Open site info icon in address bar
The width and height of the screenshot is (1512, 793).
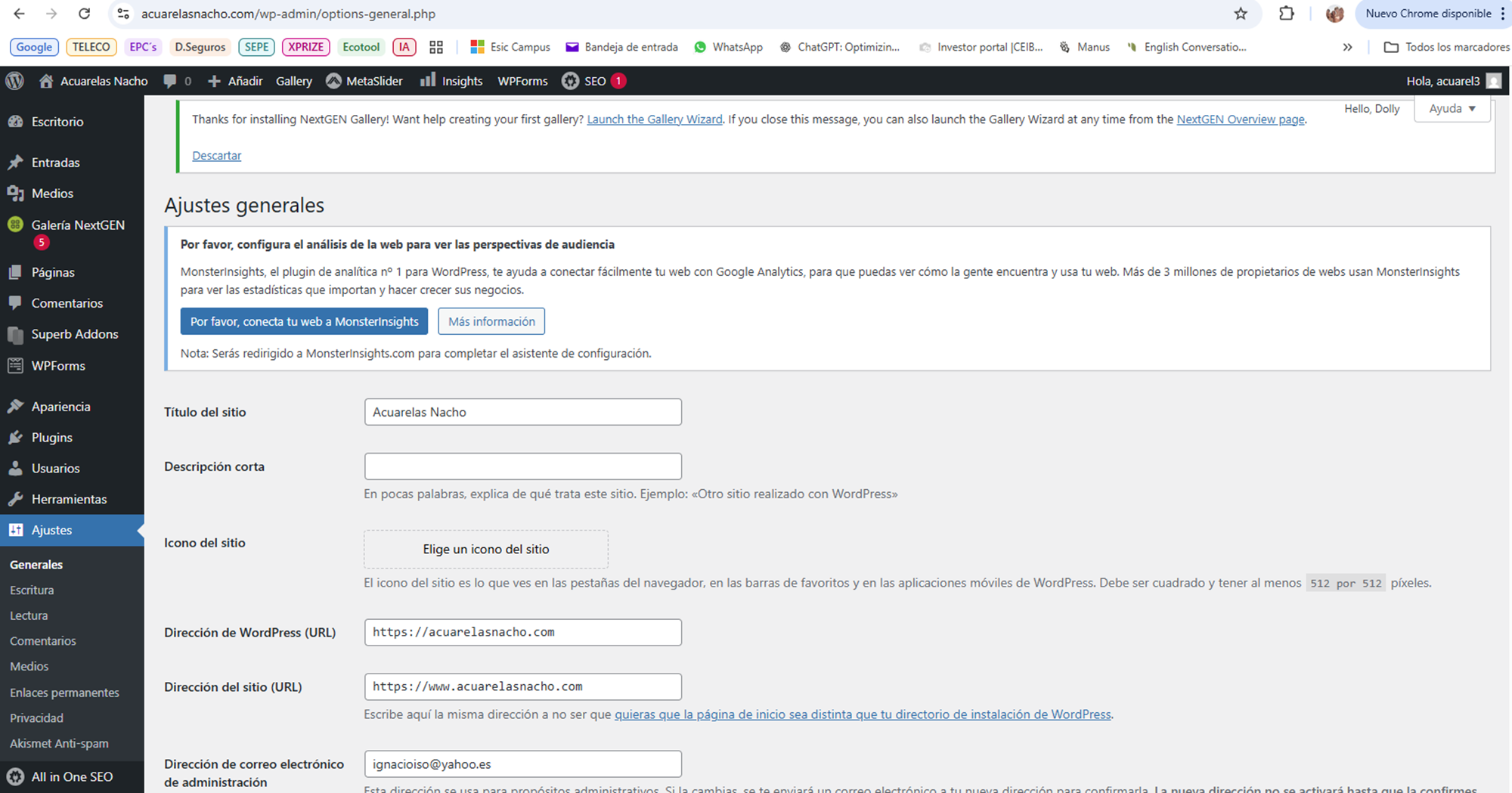123,14
